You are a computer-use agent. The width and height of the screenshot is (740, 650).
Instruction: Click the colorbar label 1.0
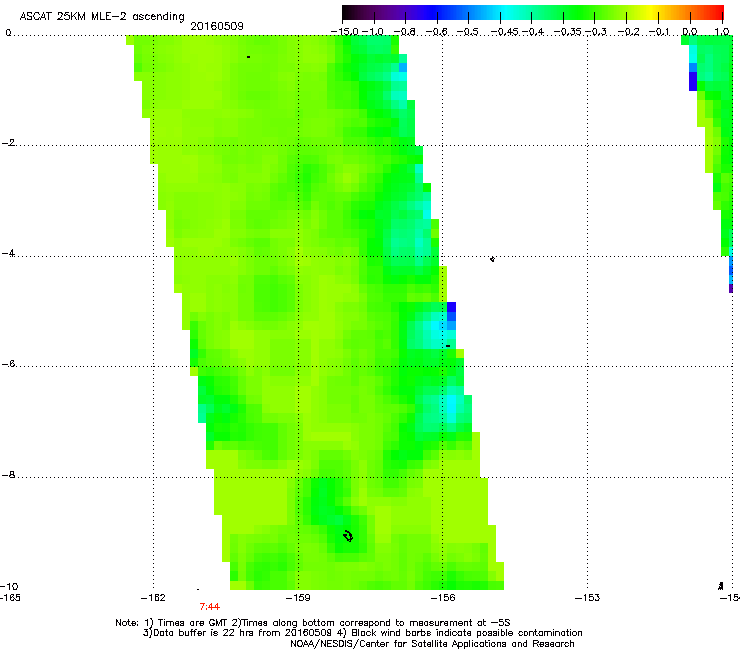[722, 32]
